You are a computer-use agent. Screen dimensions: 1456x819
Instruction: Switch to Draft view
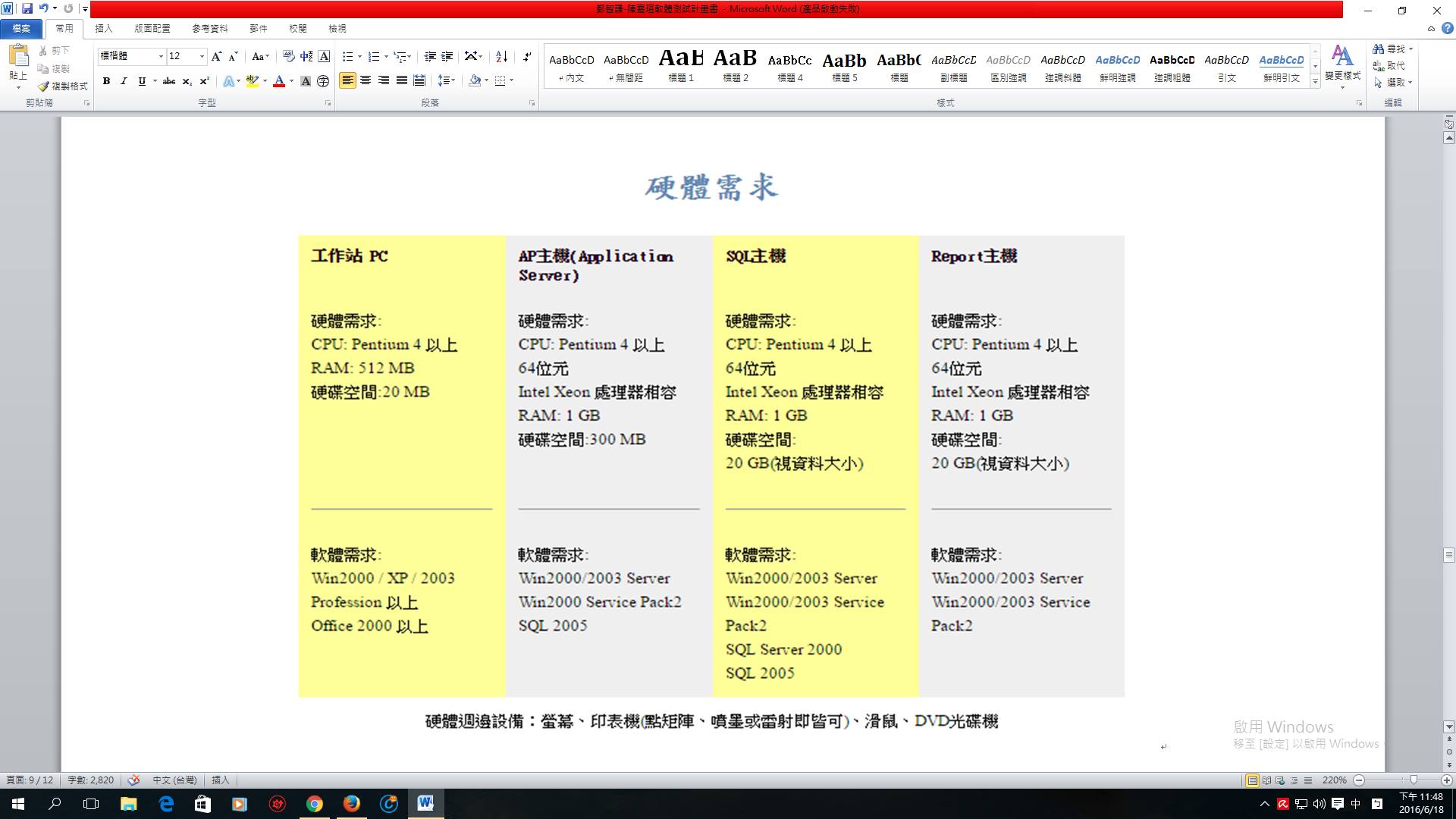[1307, 780]
